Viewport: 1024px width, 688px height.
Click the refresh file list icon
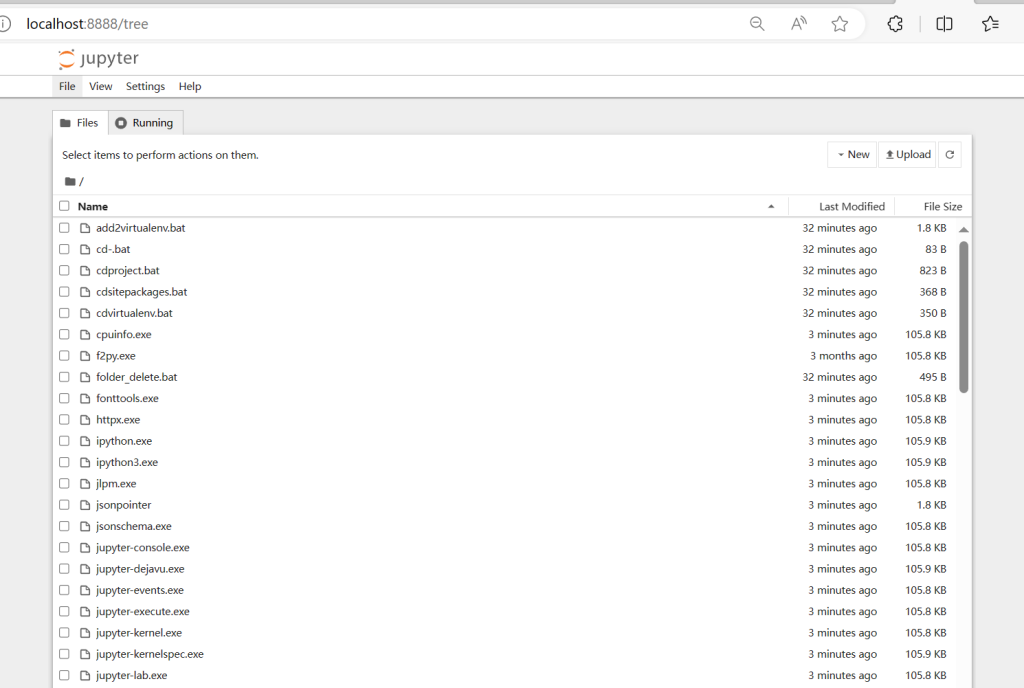(950, 155)
